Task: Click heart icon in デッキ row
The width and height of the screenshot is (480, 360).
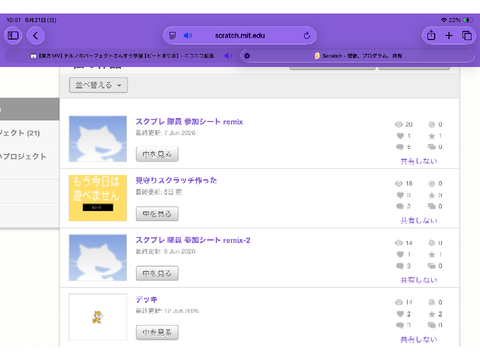Action: coord(400,314)
